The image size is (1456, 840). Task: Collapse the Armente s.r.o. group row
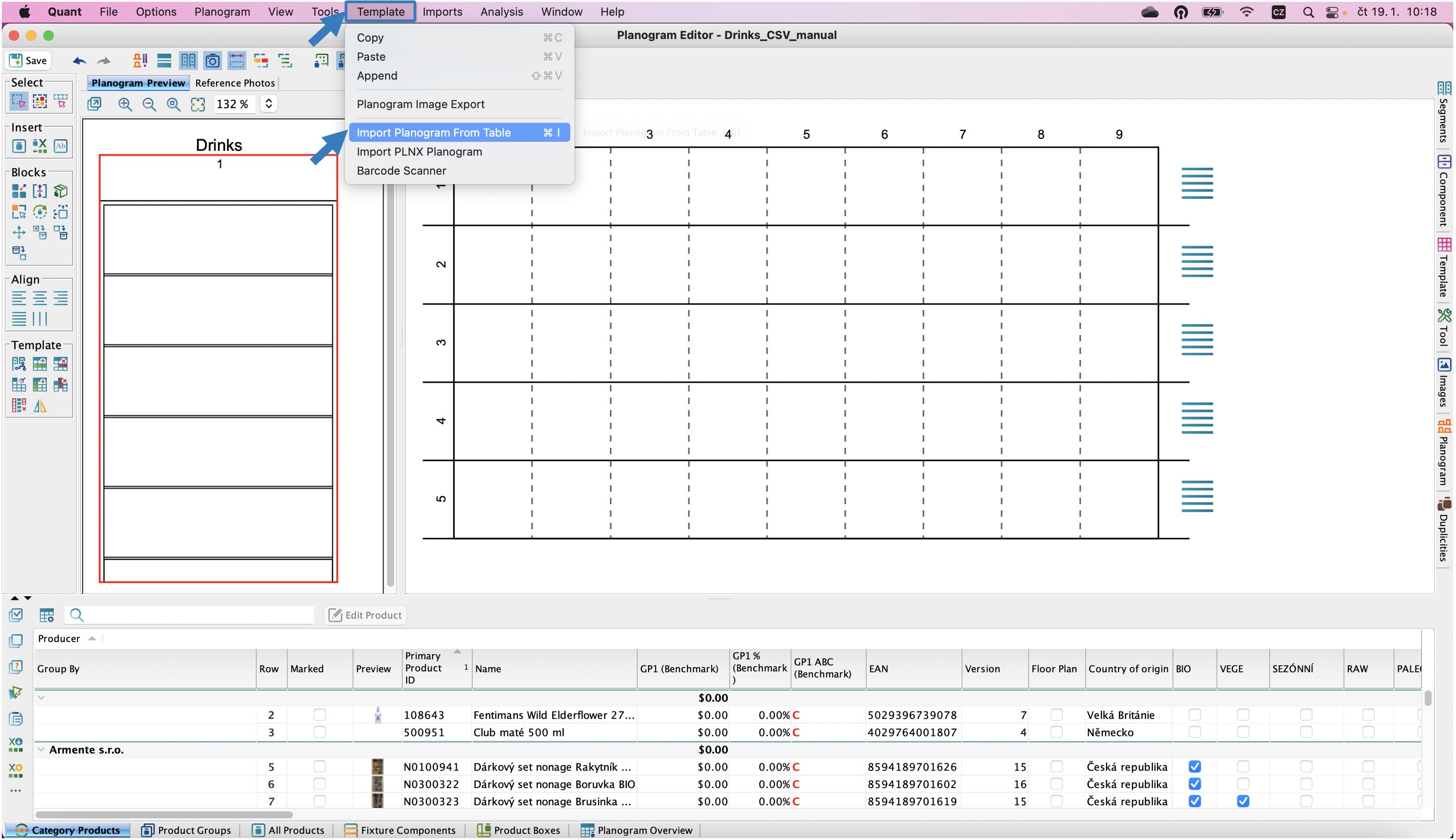click(x=41, y=750)
